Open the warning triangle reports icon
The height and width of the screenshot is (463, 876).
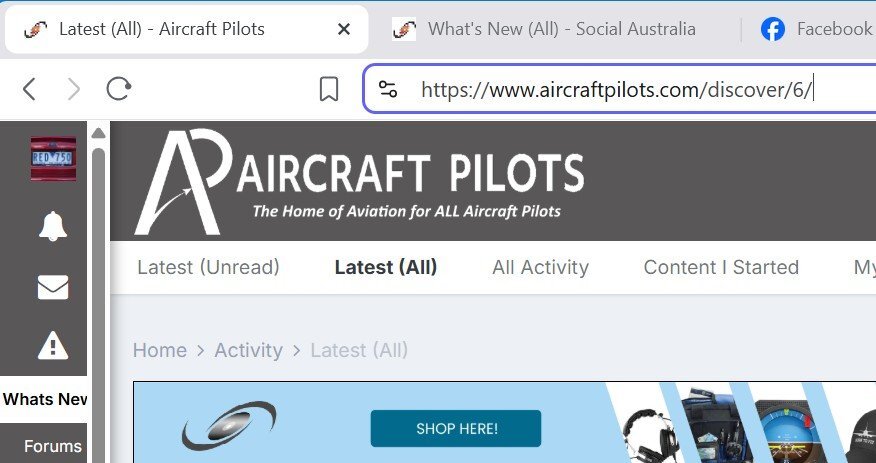[53, 345]
